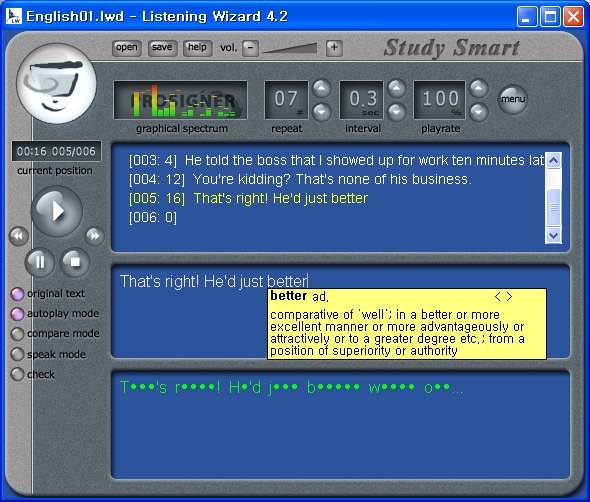Maximize the Listening Wizard window
Screen dimensions: 590x502
click(x=550, y=17)
